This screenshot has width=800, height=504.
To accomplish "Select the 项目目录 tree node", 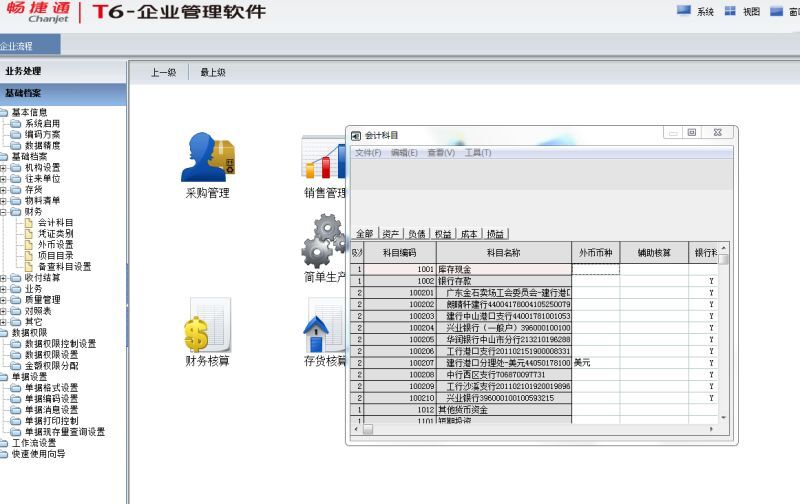I will tap(55, 256).
